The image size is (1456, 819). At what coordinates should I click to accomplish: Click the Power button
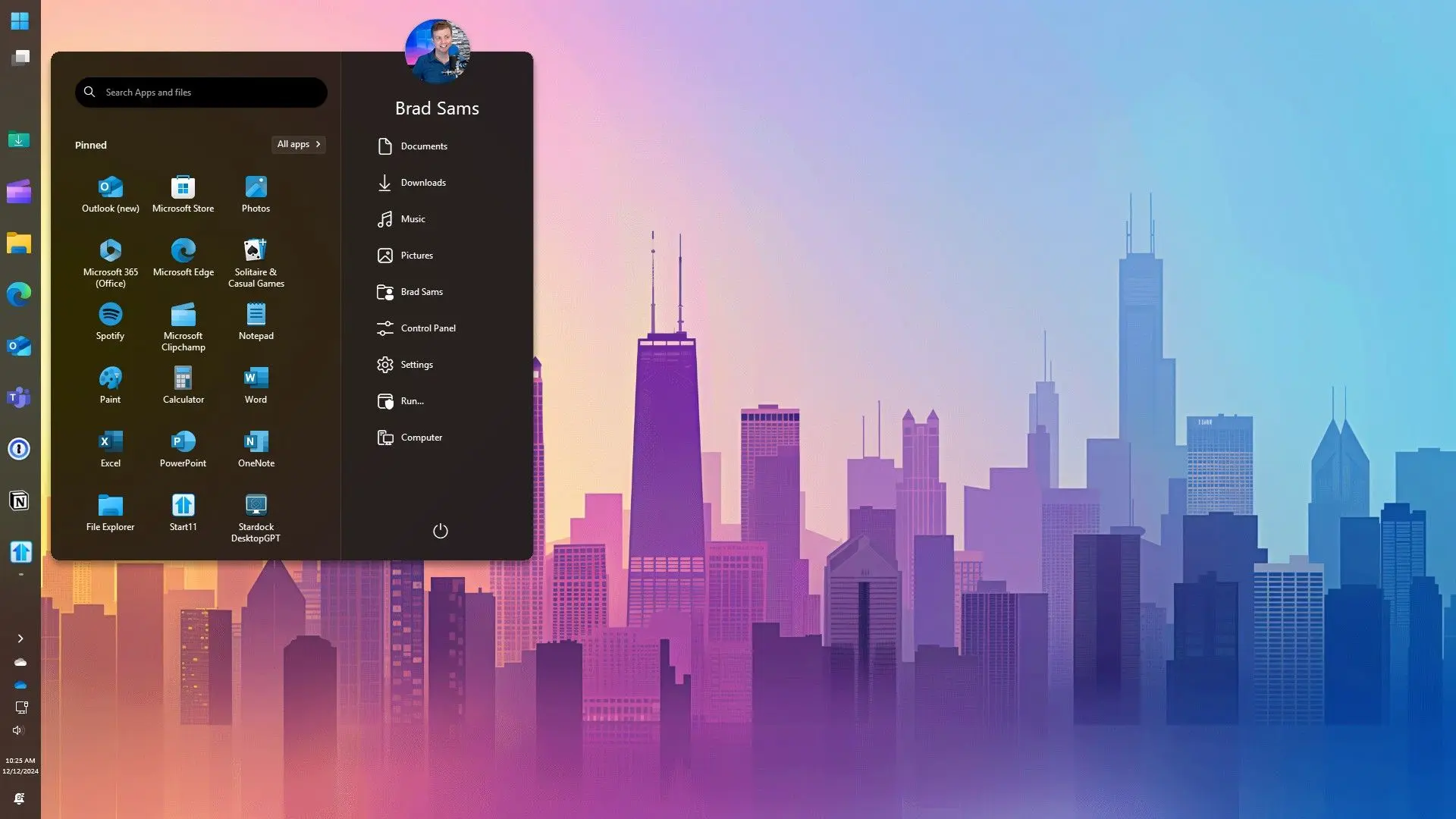tap(440, 530)
